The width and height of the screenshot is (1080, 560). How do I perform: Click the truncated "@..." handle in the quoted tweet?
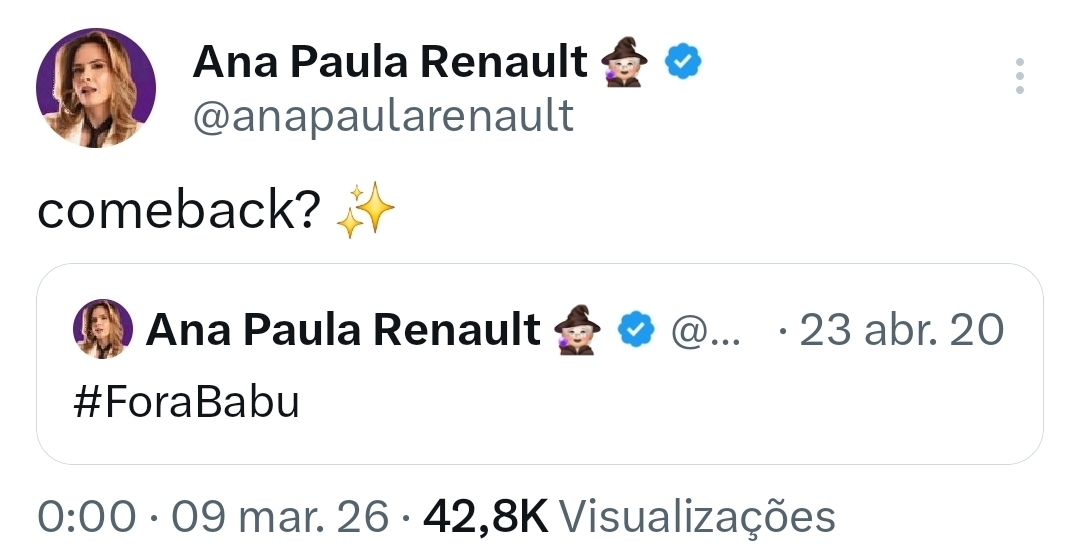pos(705,329)
